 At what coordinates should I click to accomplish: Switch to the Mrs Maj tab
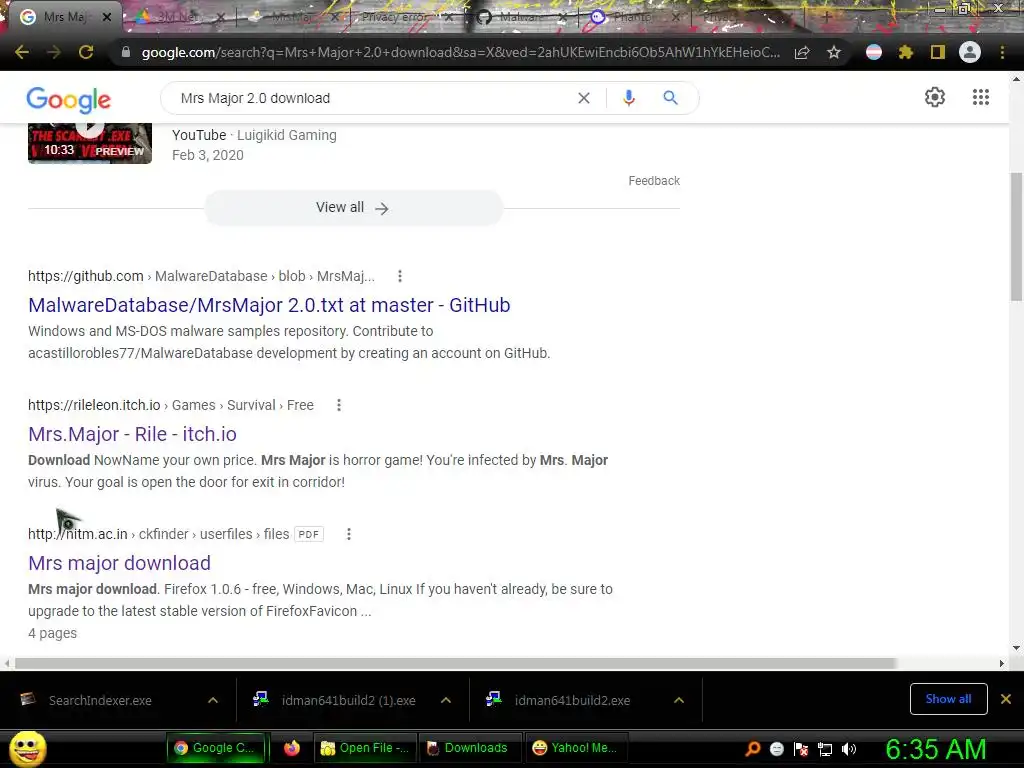click(x=64, y=17)
